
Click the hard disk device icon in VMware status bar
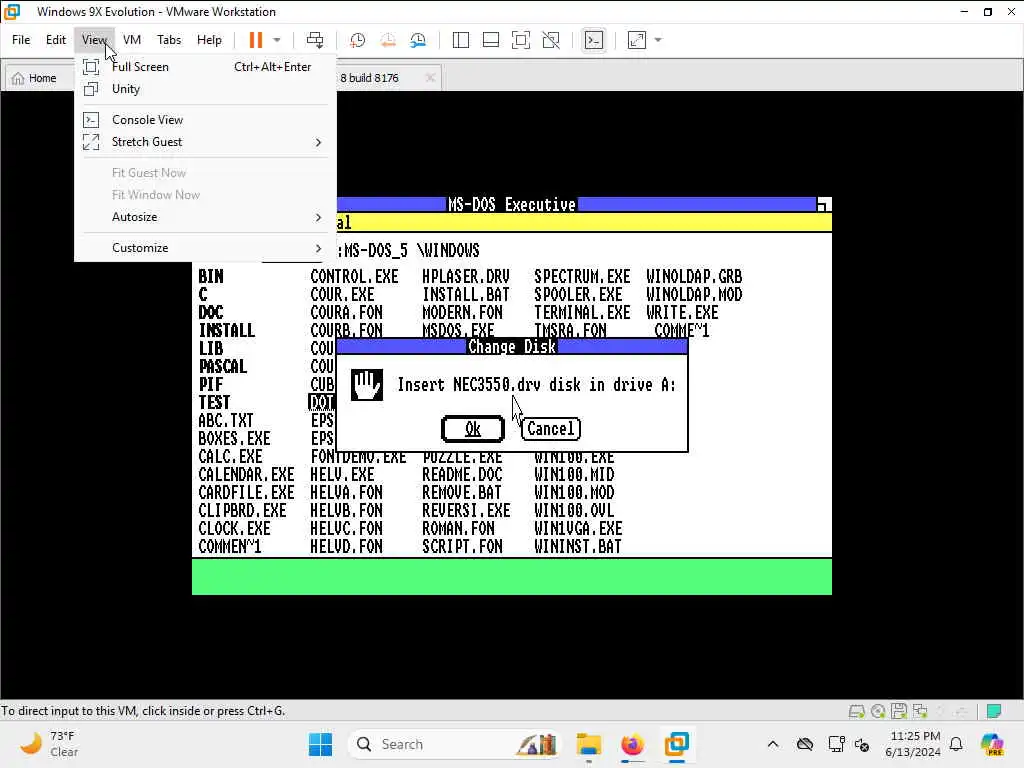tap(856, 711)
